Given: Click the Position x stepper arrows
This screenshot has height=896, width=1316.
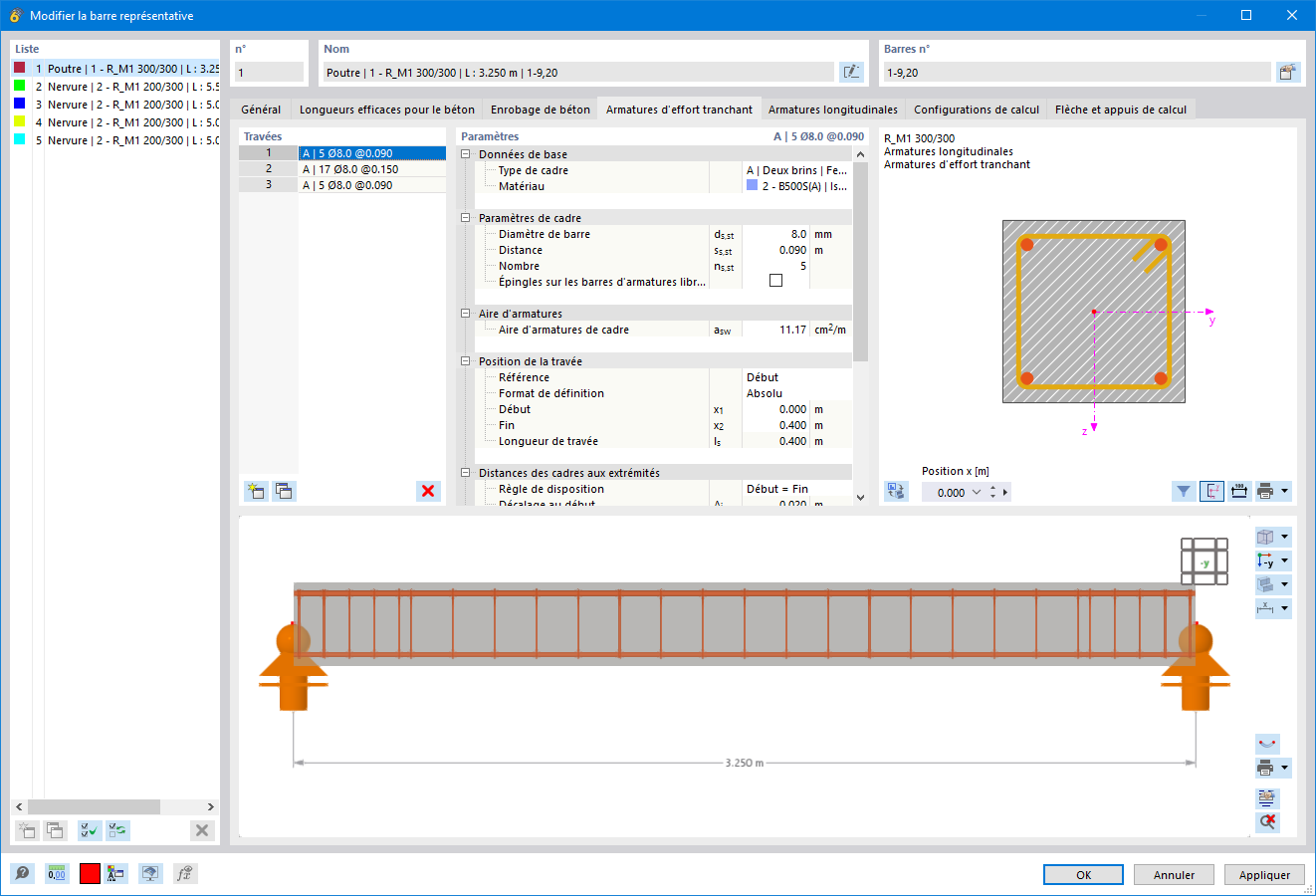Looking at the screenshot, I should [x=992, y=492].
